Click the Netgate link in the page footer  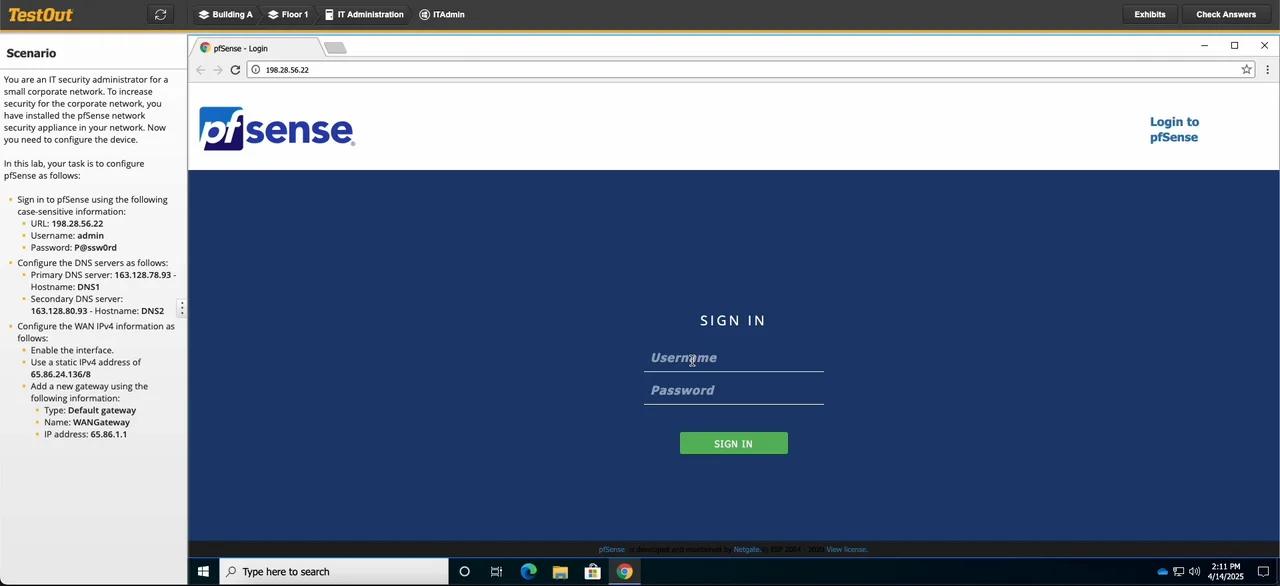click(x=746, y=549)
